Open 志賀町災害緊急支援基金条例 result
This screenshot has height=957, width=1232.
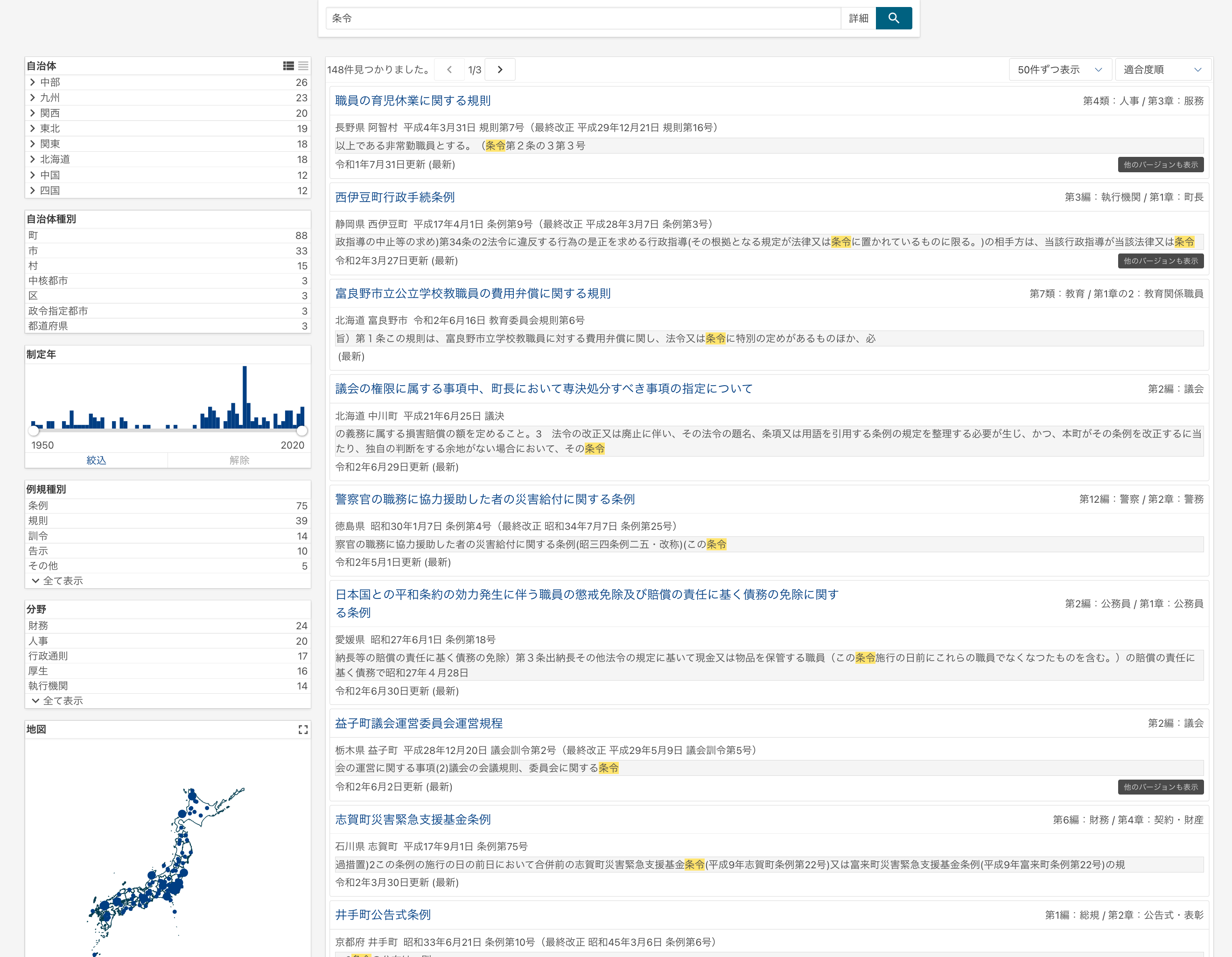tap(413, 819)
